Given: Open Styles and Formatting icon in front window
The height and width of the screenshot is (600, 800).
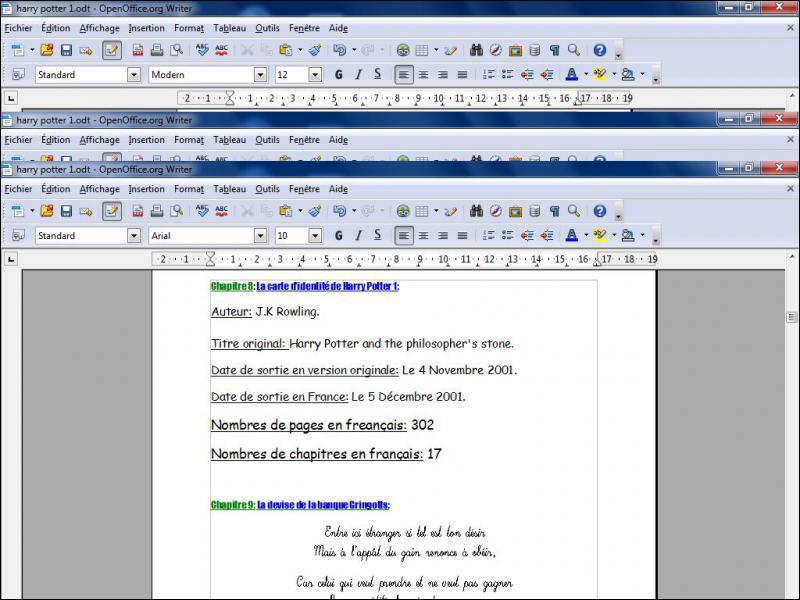Looking at the screenshot, I should pyautogui.click(x=18, y=236).
